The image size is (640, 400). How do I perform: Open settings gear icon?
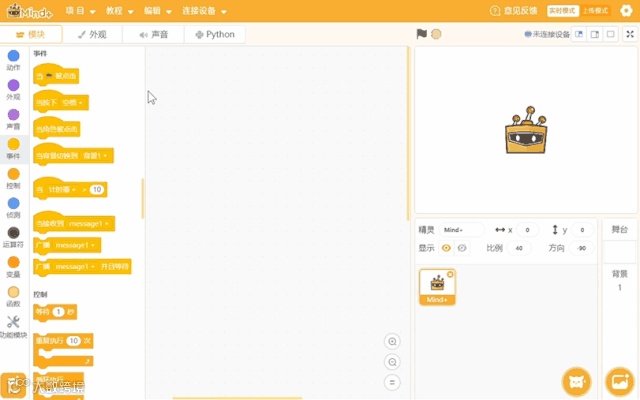pos(626,11)
